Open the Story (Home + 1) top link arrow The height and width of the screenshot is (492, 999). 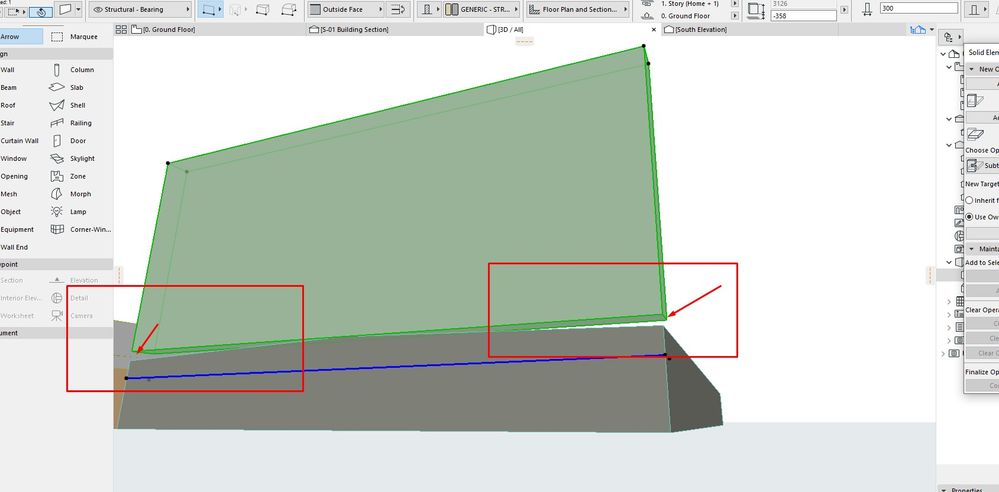[x=735, y=3]
